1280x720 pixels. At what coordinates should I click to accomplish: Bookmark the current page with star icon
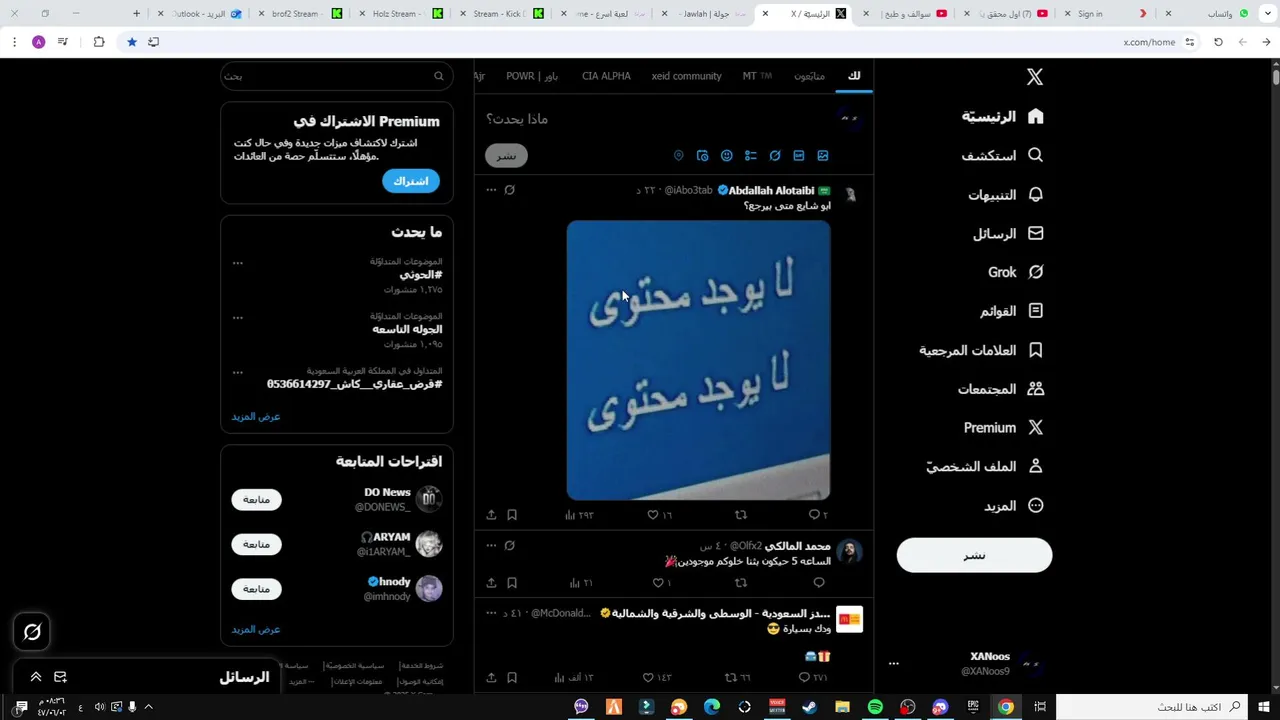tap(131, 42)
